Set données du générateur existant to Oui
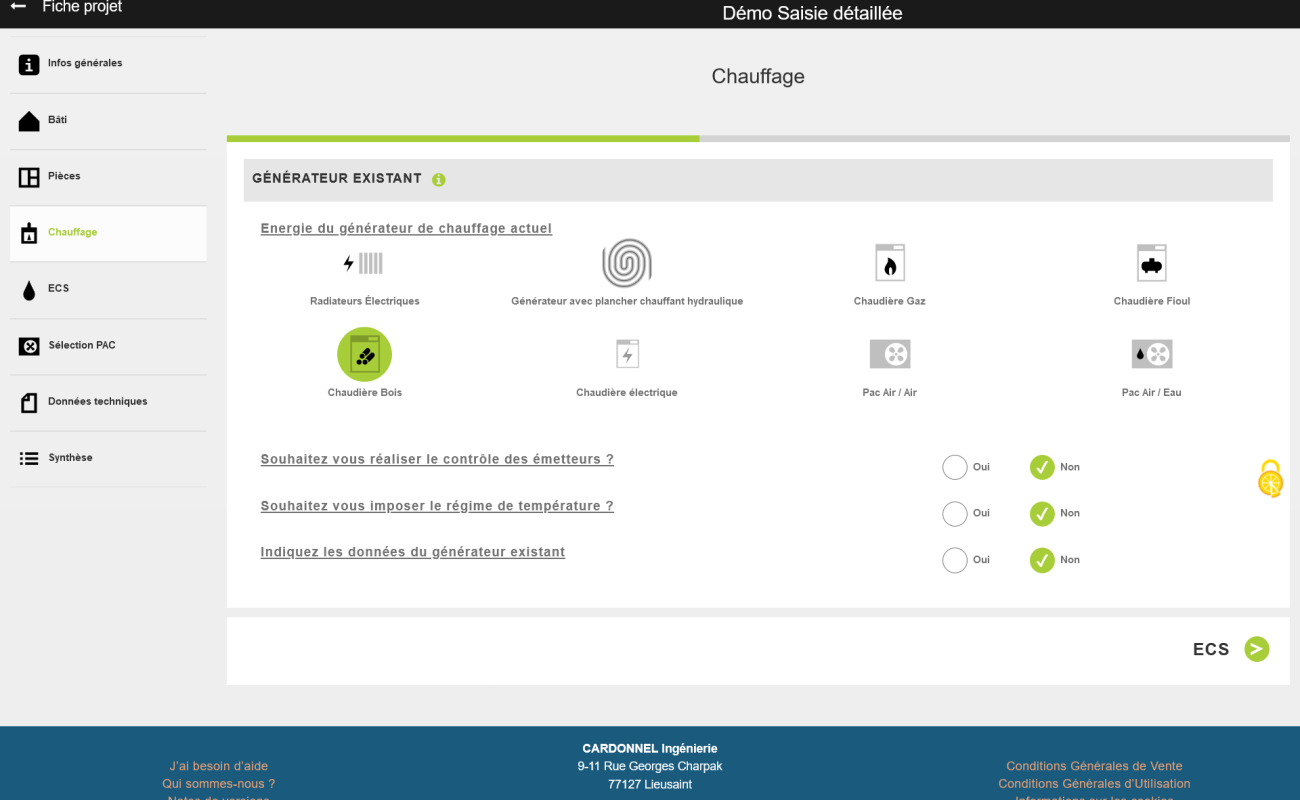Viewport: 1300px width, 800px height. [x=955, y=560]
